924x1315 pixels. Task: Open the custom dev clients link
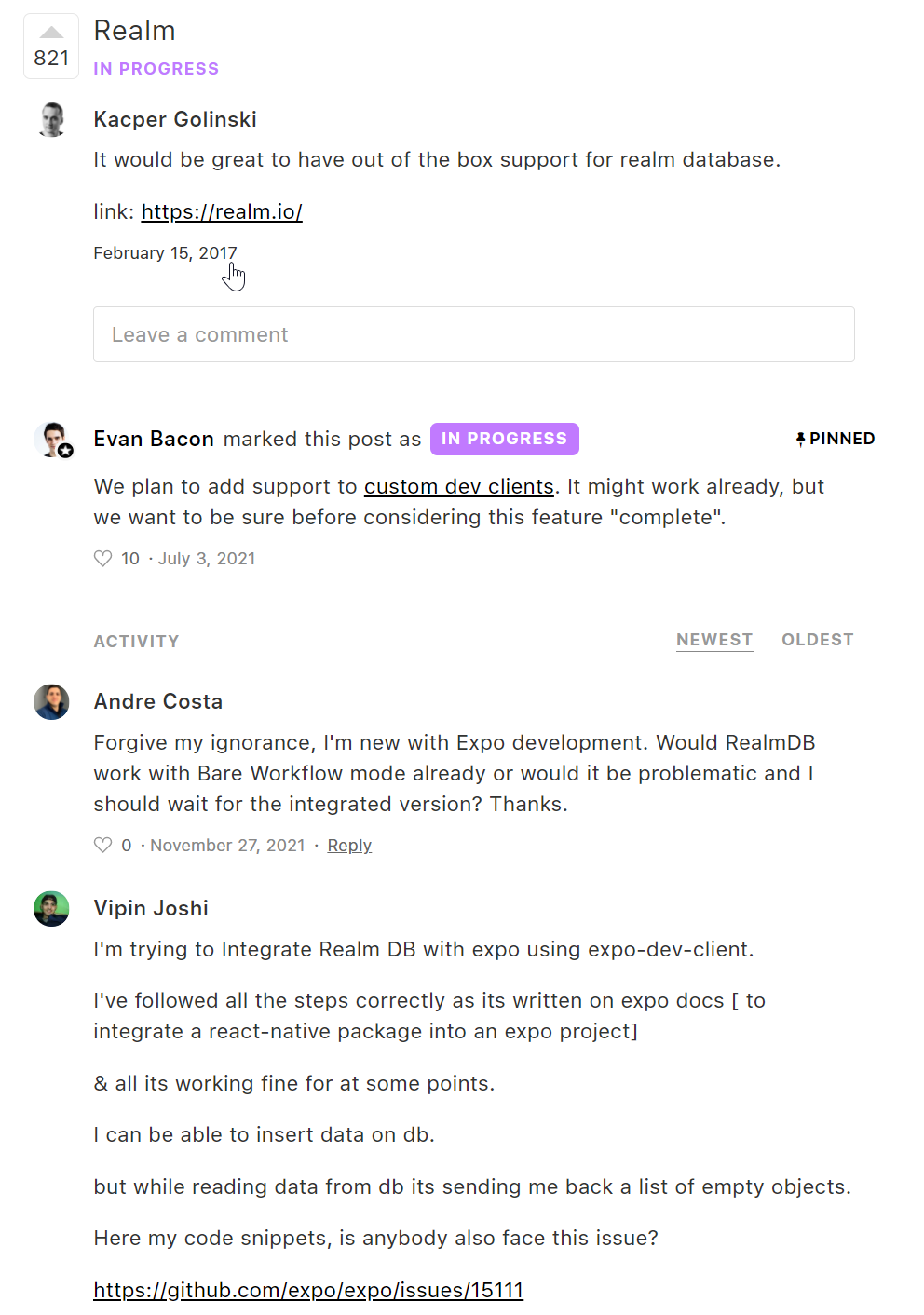[458, 487]
